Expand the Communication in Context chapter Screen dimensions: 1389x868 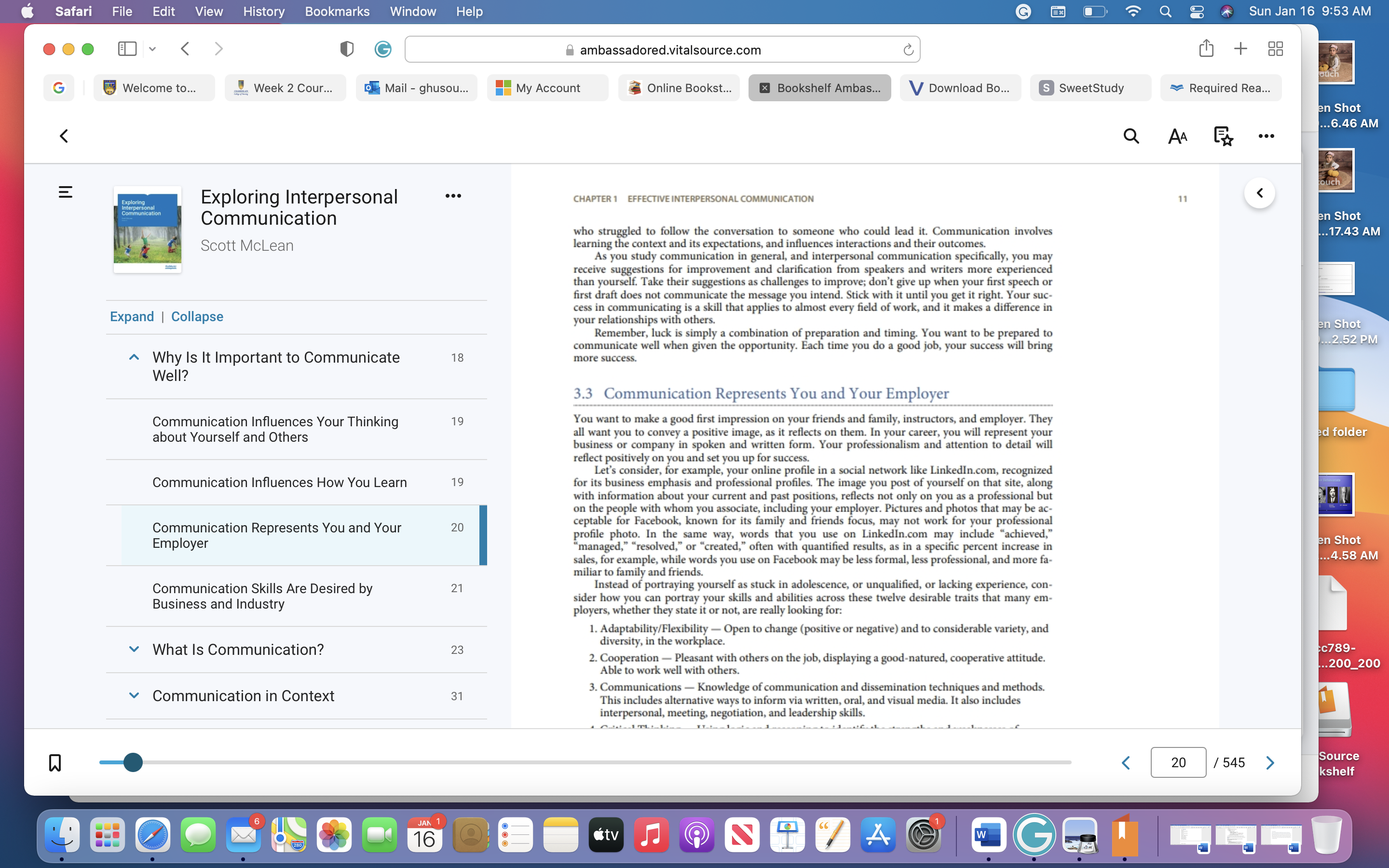coord(134,695)
